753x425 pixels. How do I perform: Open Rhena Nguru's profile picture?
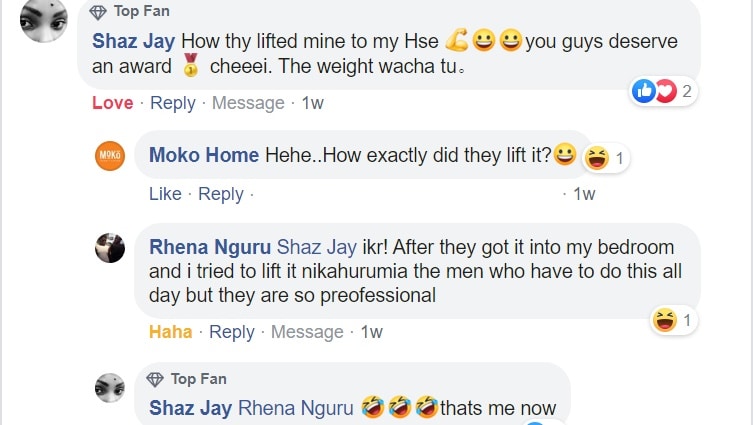point(109,248)
